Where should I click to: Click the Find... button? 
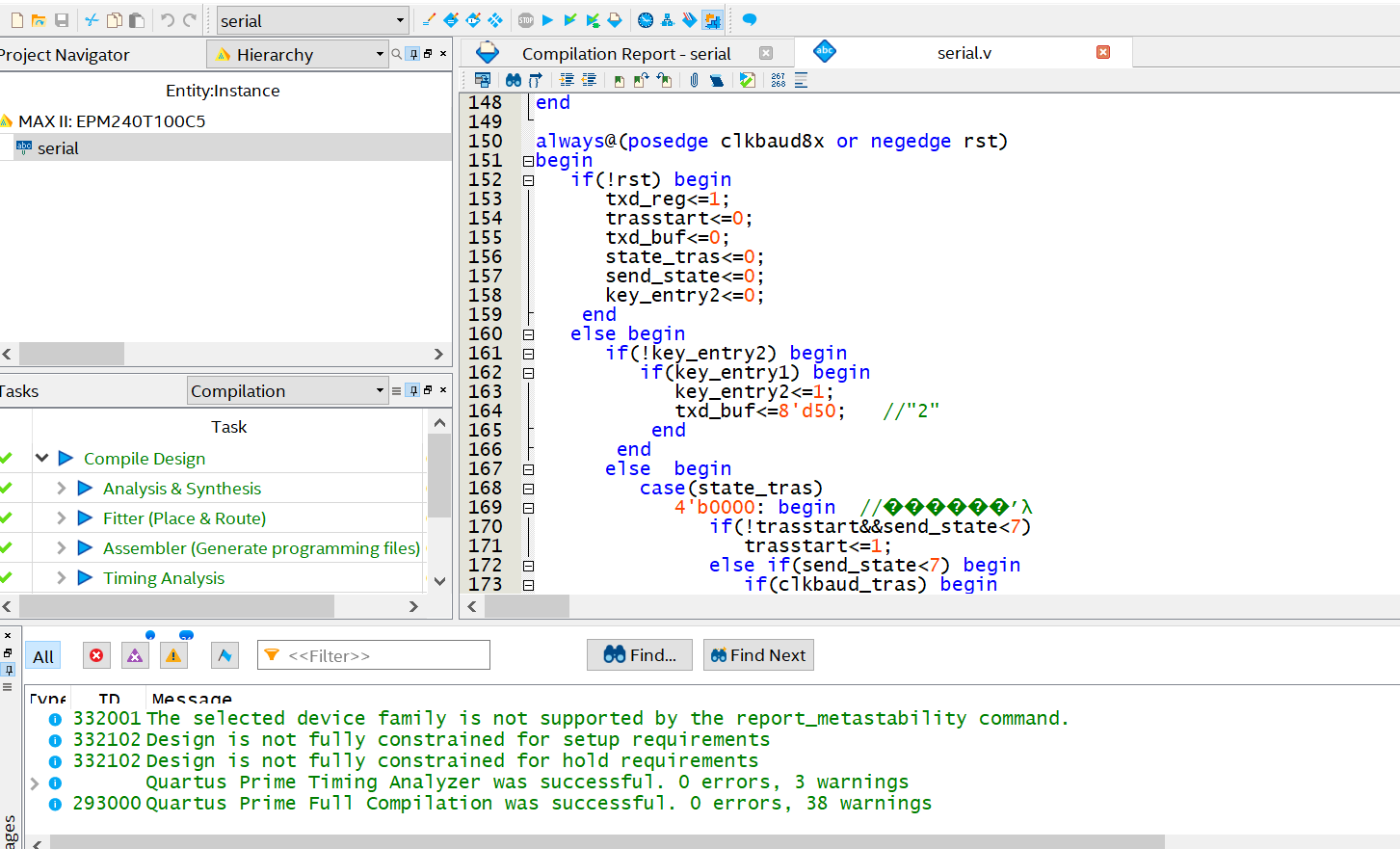[640, 655]
